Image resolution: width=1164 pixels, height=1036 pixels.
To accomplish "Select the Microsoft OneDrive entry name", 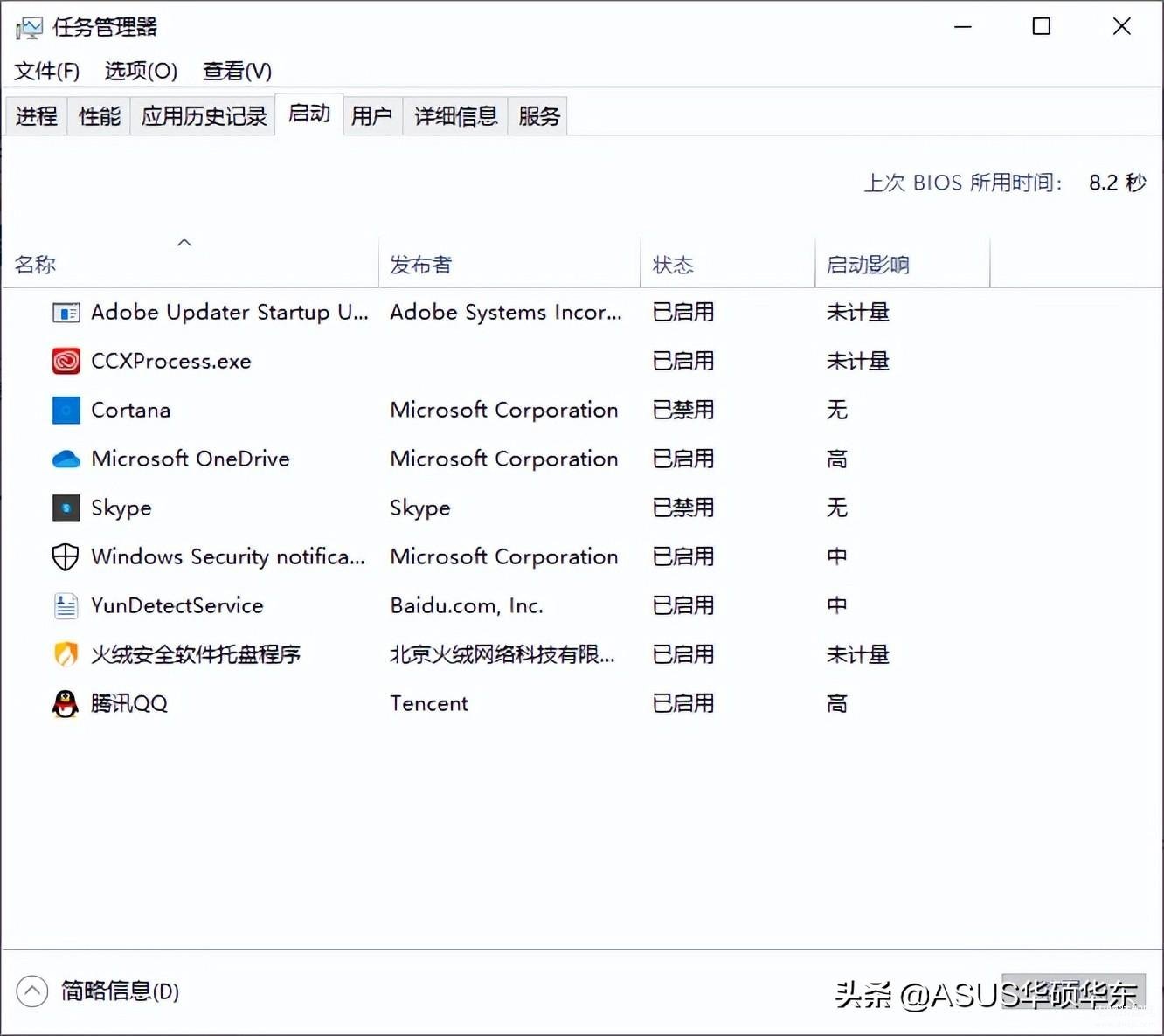I will pos(191,459).
